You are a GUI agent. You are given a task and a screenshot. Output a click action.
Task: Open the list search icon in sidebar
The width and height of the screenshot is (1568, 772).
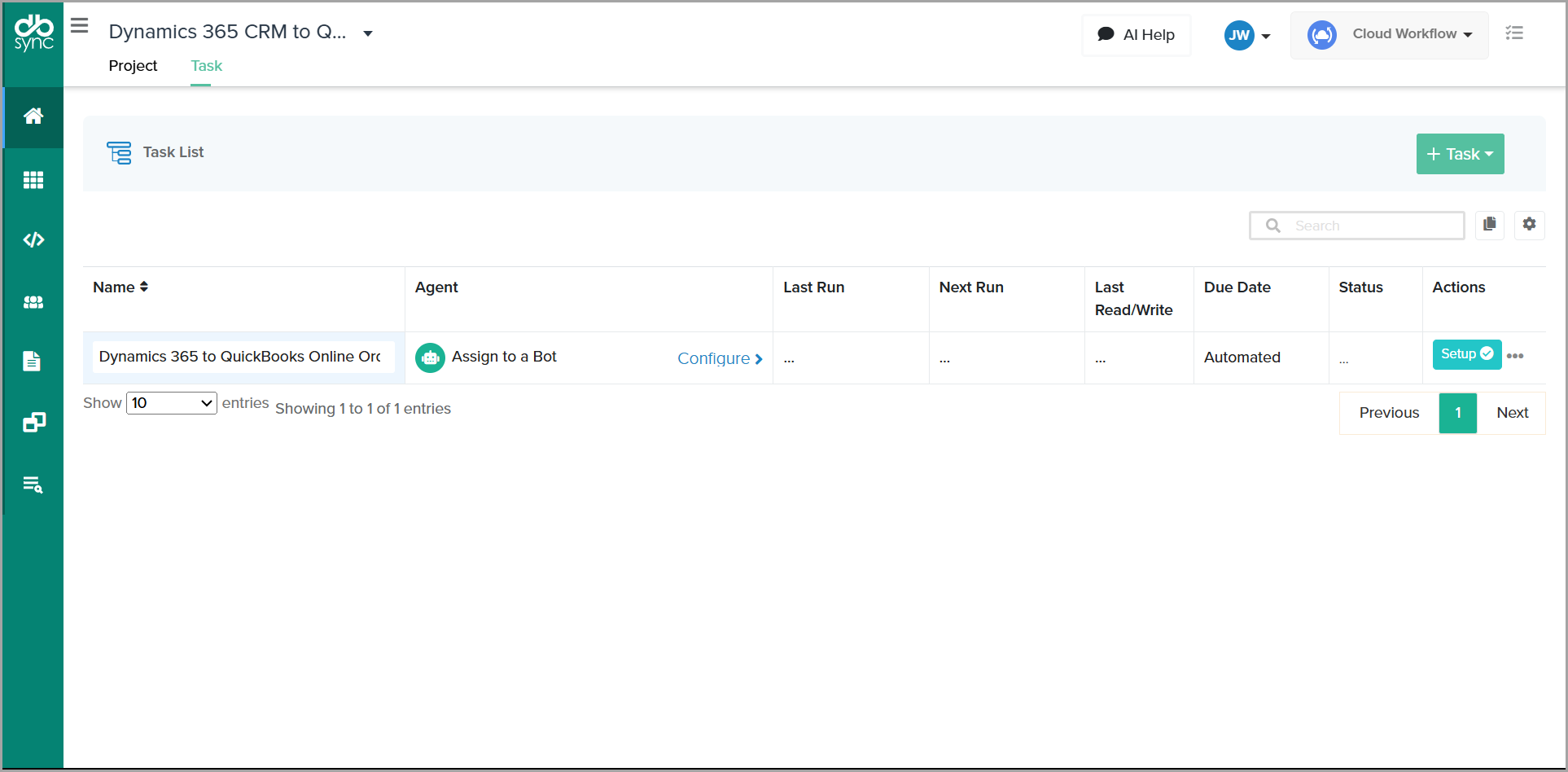(33, 485)
